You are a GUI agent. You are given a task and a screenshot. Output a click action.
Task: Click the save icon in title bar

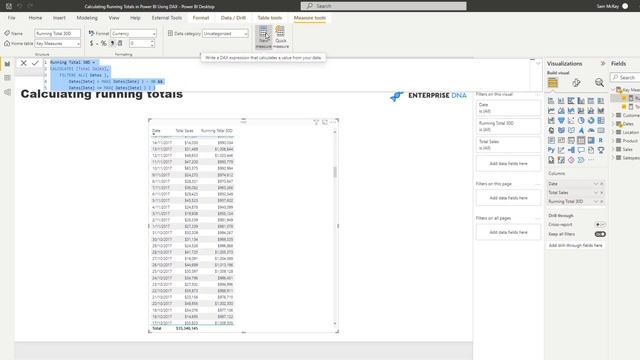(x=9, y=6)
